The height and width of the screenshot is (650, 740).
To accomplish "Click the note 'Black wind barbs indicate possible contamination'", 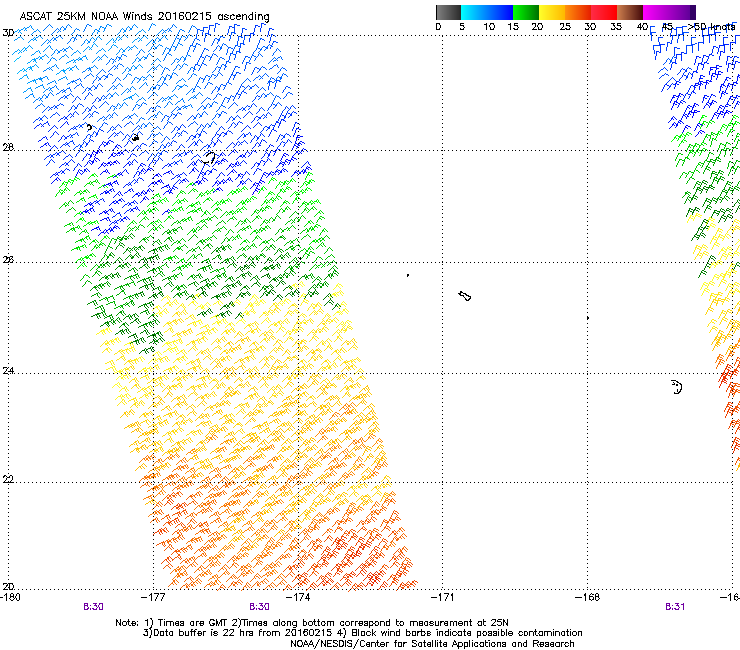I will click(467, 633).
